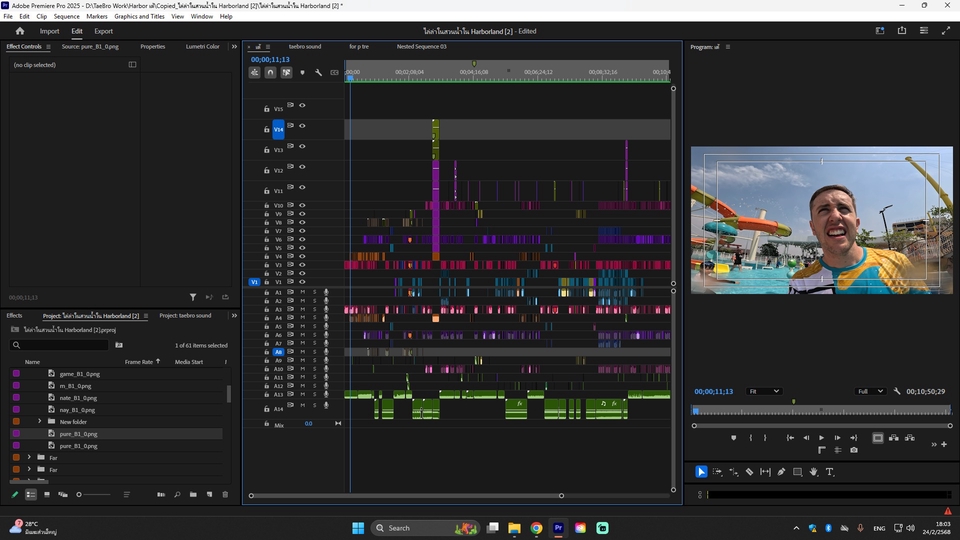Click the Home icon
This screenshot has height=540, width=960.
19,31
